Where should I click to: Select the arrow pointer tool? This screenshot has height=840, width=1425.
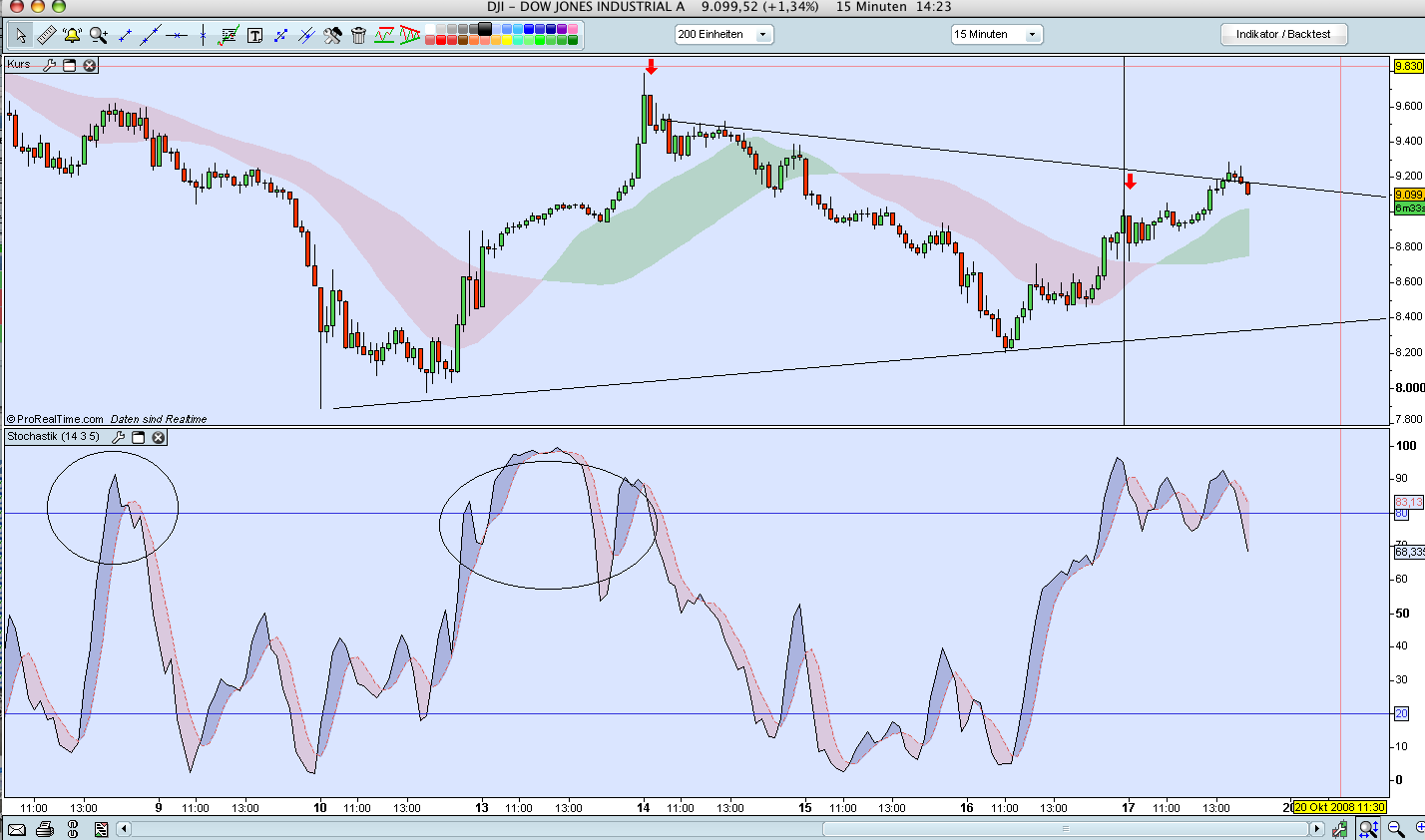pos(21,36)
